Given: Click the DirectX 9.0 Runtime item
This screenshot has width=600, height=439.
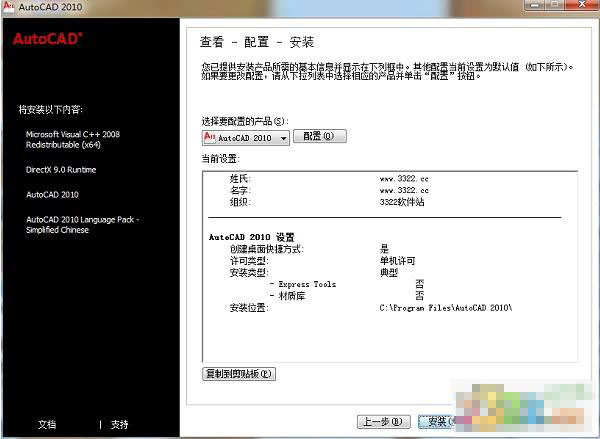Looking at the screenshot, I should pos(61,170).
